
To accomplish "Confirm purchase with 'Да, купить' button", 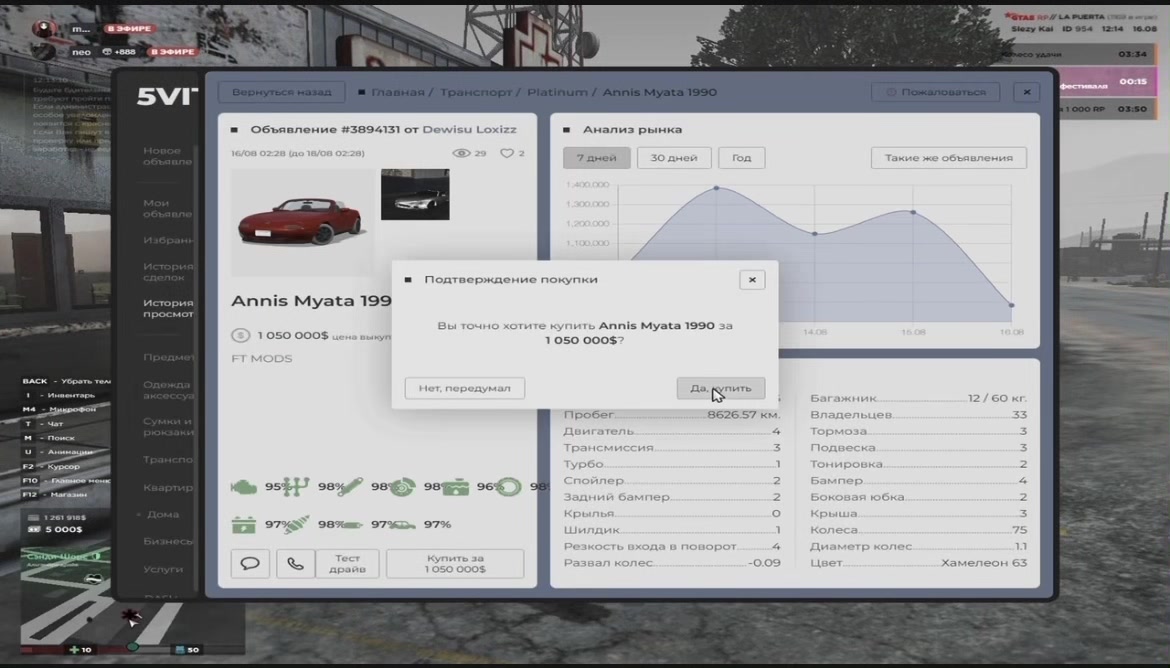I will pos(720,388).
